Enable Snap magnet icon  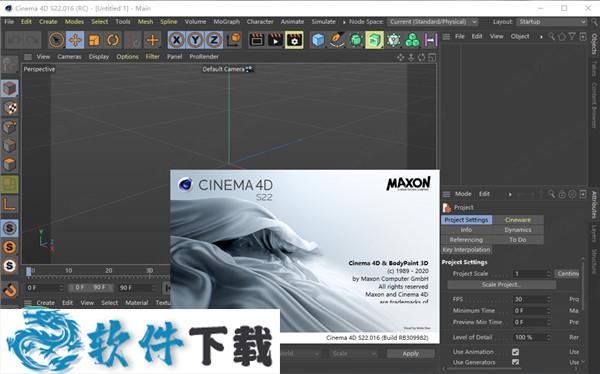[x=10, y=290]
